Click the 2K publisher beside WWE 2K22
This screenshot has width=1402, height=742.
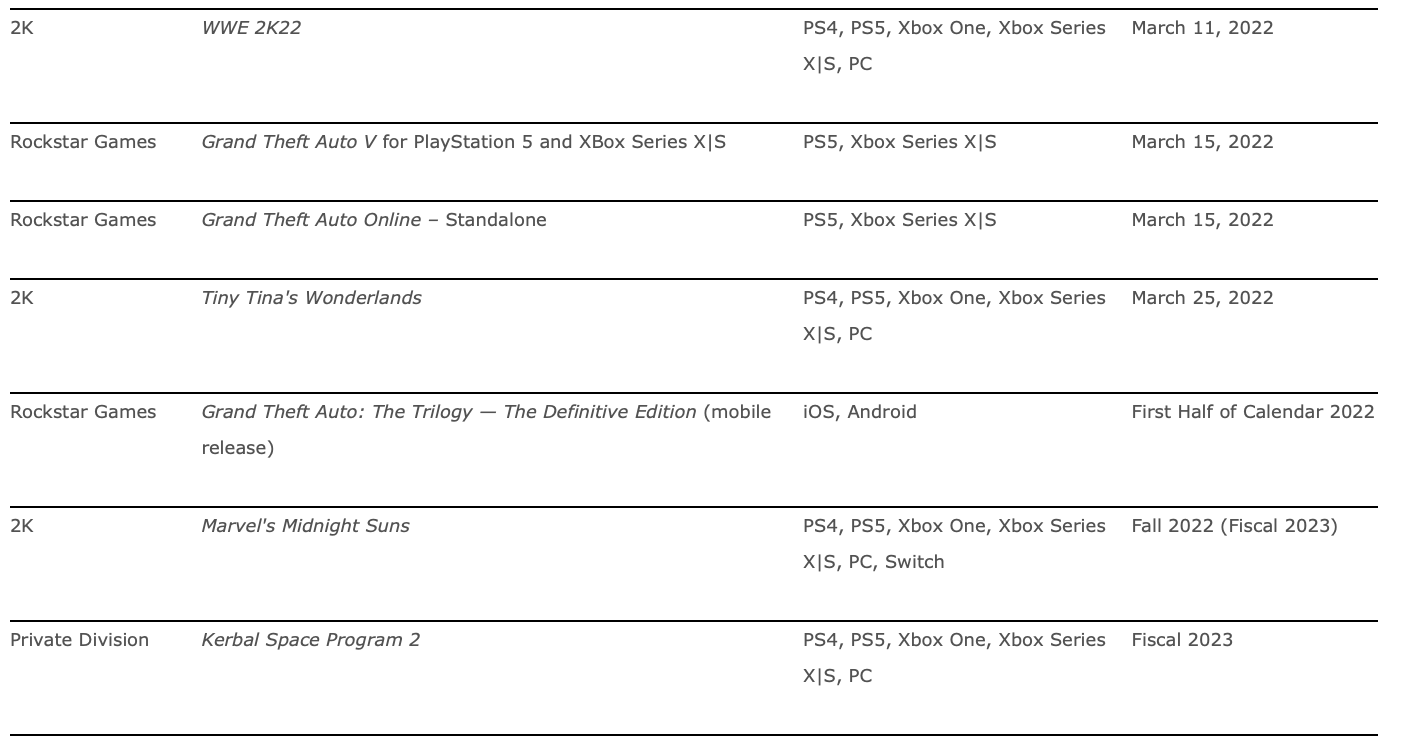pos(21,28)
